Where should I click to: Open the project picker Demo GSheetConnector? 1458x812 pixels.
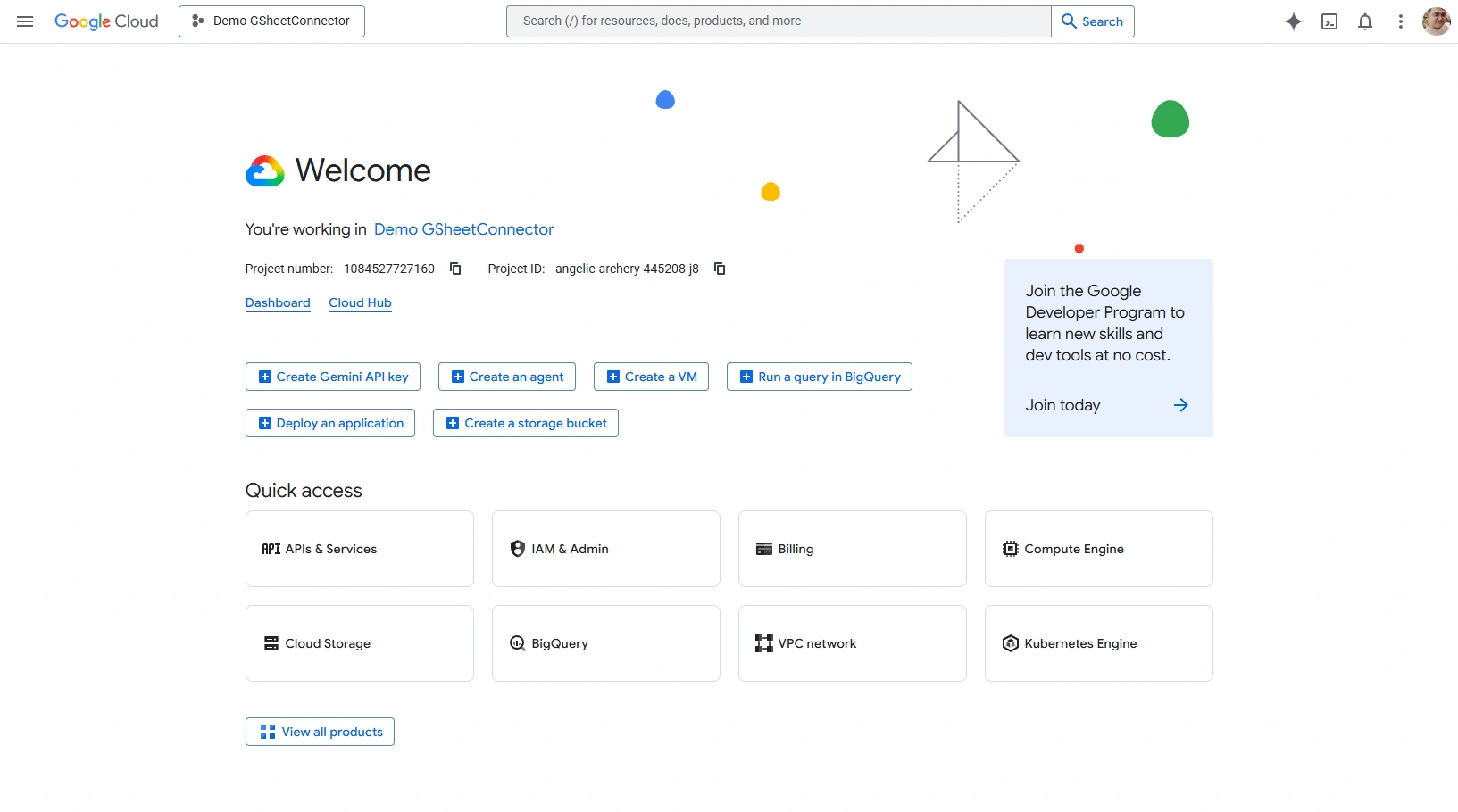[x=271, y=21]
